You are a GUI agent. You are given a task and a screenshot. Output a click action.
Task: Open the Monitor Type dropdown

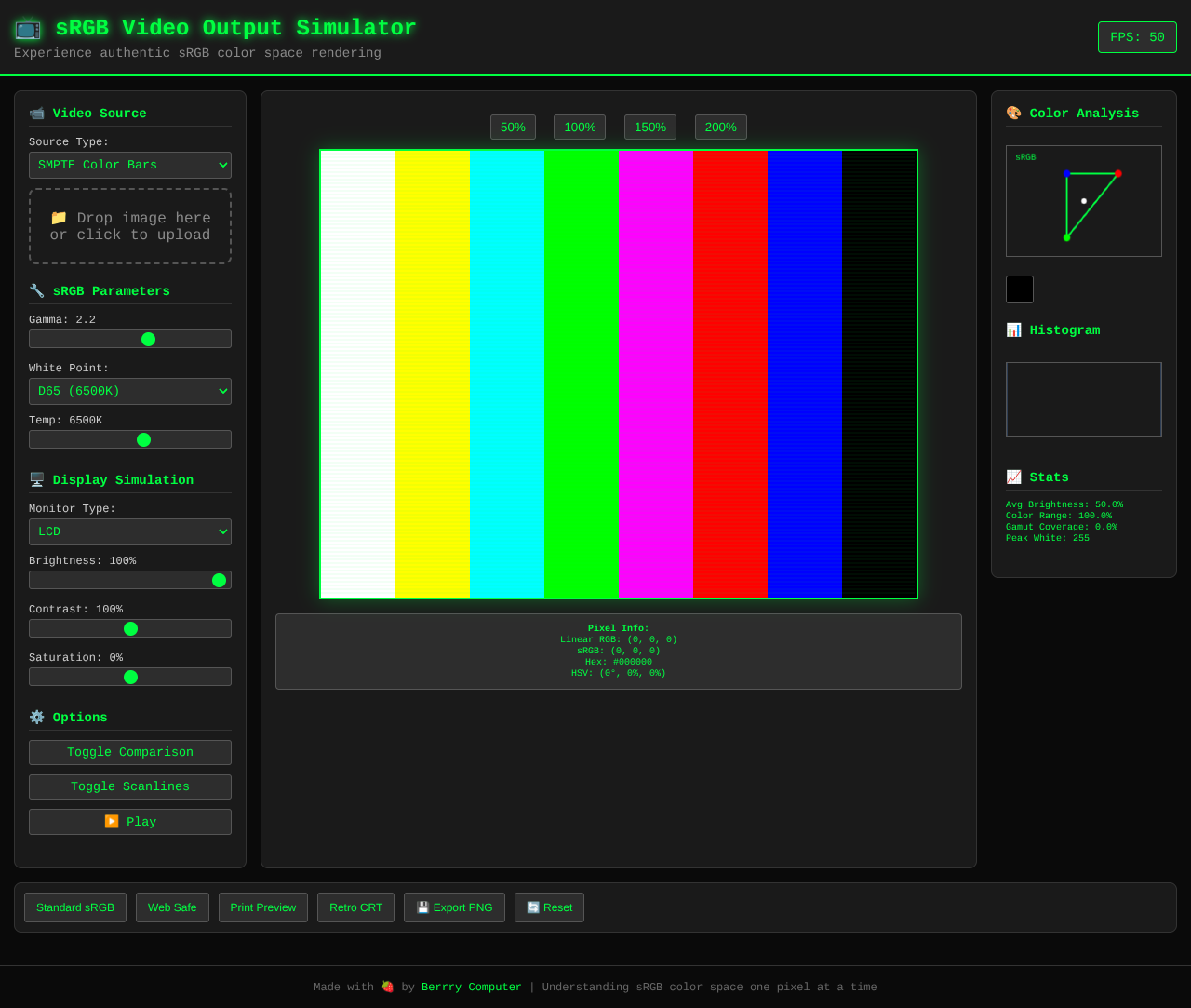[129, 531]
